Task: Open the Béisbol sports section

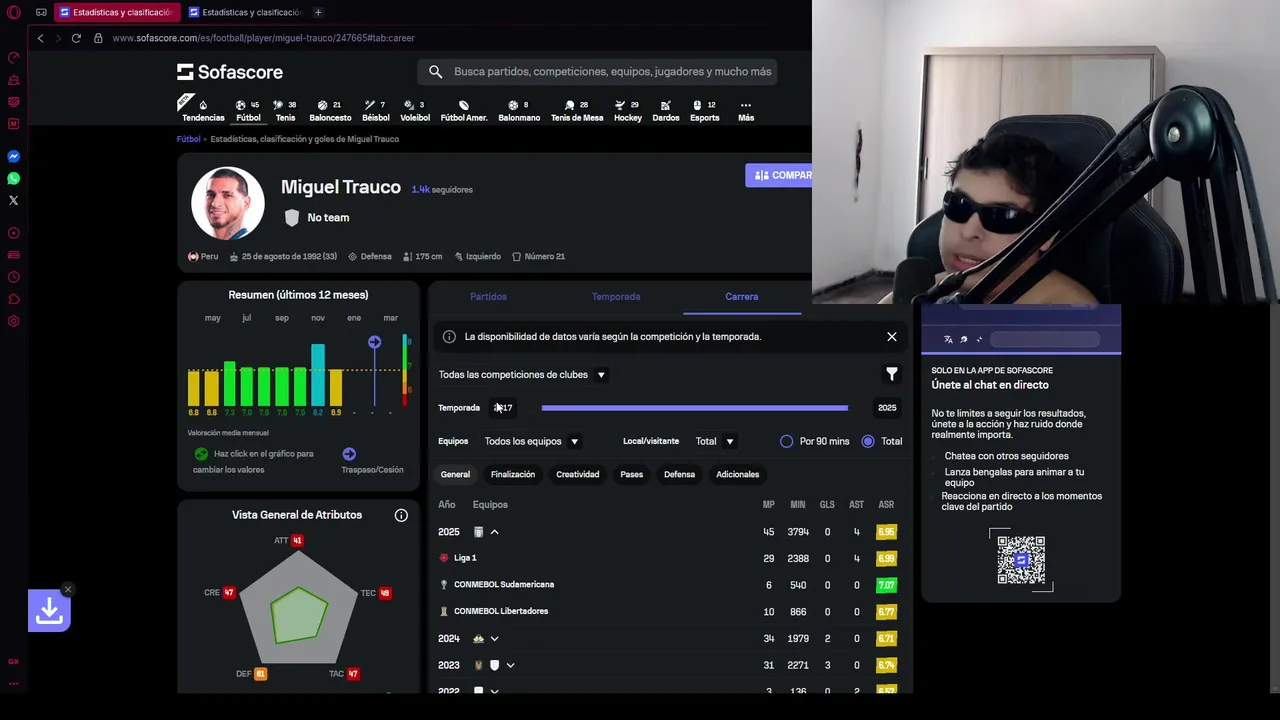Action: point(376,110)
